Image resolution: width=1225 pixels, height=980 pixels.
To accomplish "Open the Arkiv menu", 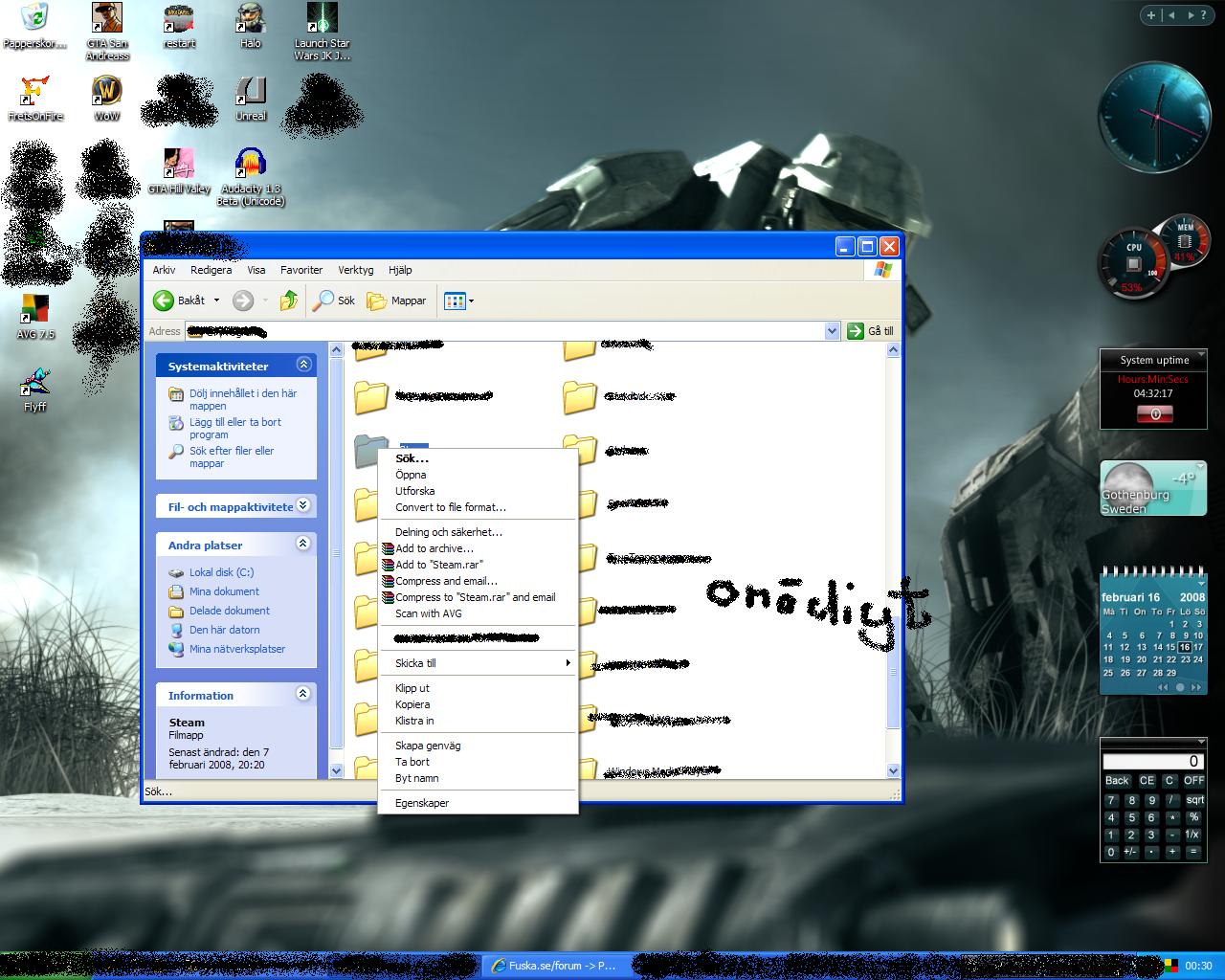I will [x=164, y=270].
